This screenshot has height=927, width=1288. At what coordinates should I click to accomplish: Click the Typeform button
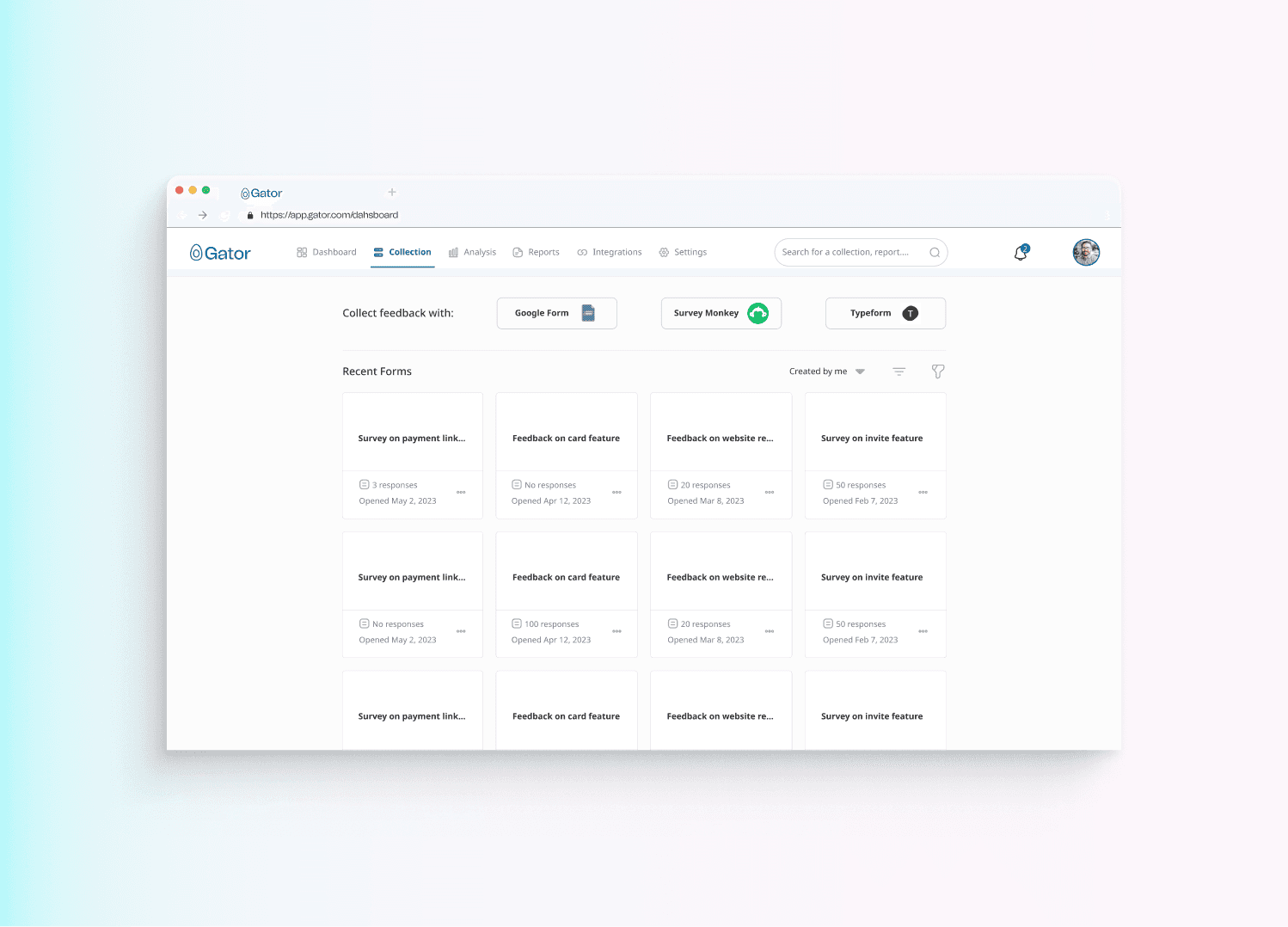point(885,313)
